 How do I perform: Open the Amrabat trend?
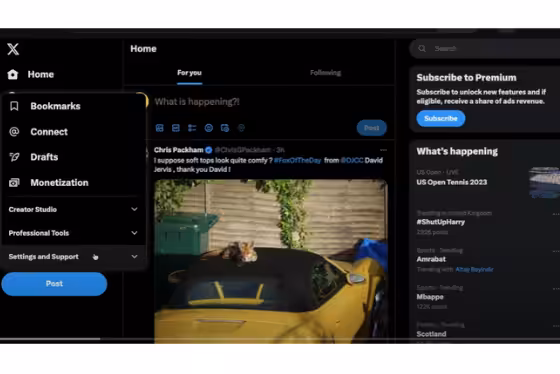pyautogui.click(x=431, y=259)
